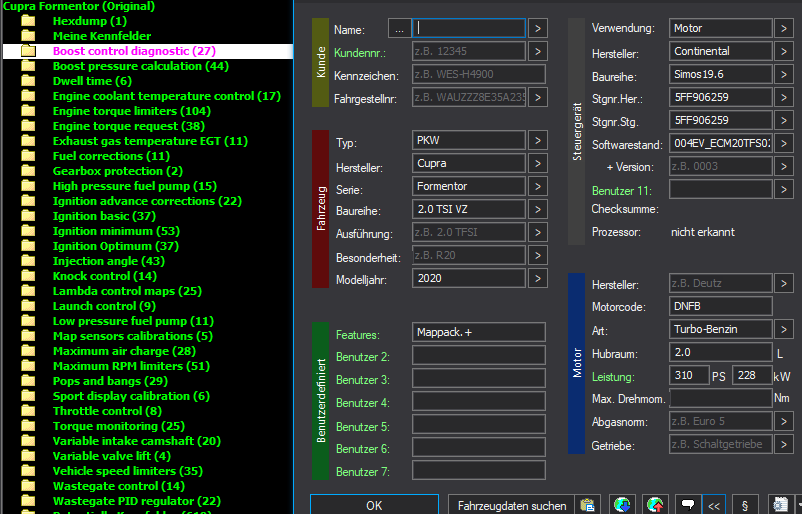
Task: Open arrow list for Serie Formentor
Action: click(x=538, y=186)
